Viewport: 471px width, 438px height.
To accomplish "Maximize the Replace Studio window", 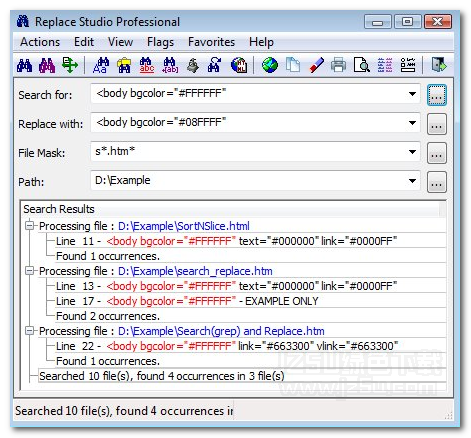I will pos(407,22).
